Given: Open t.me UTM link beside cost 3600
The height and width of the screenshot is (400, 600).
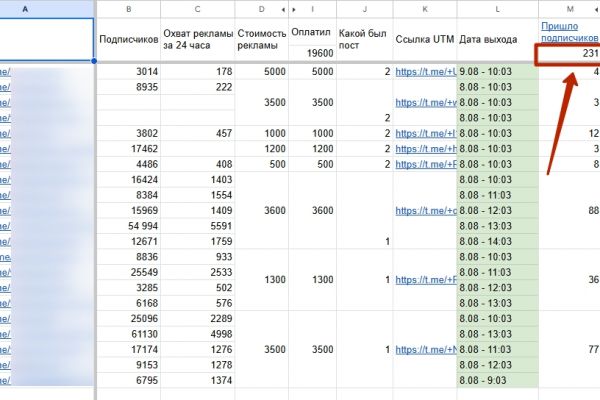Looking at the screenshot, I should 426,211.
